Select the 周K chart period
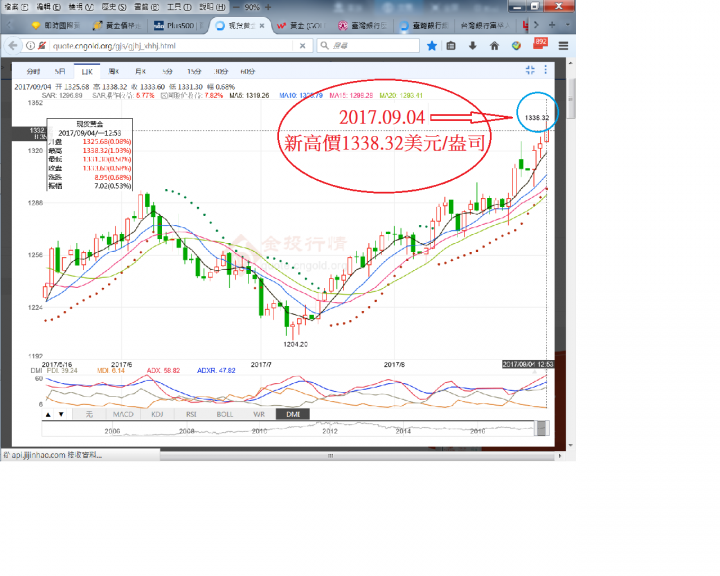This screenshot has width=720, height=576. (x=113, y=71)
